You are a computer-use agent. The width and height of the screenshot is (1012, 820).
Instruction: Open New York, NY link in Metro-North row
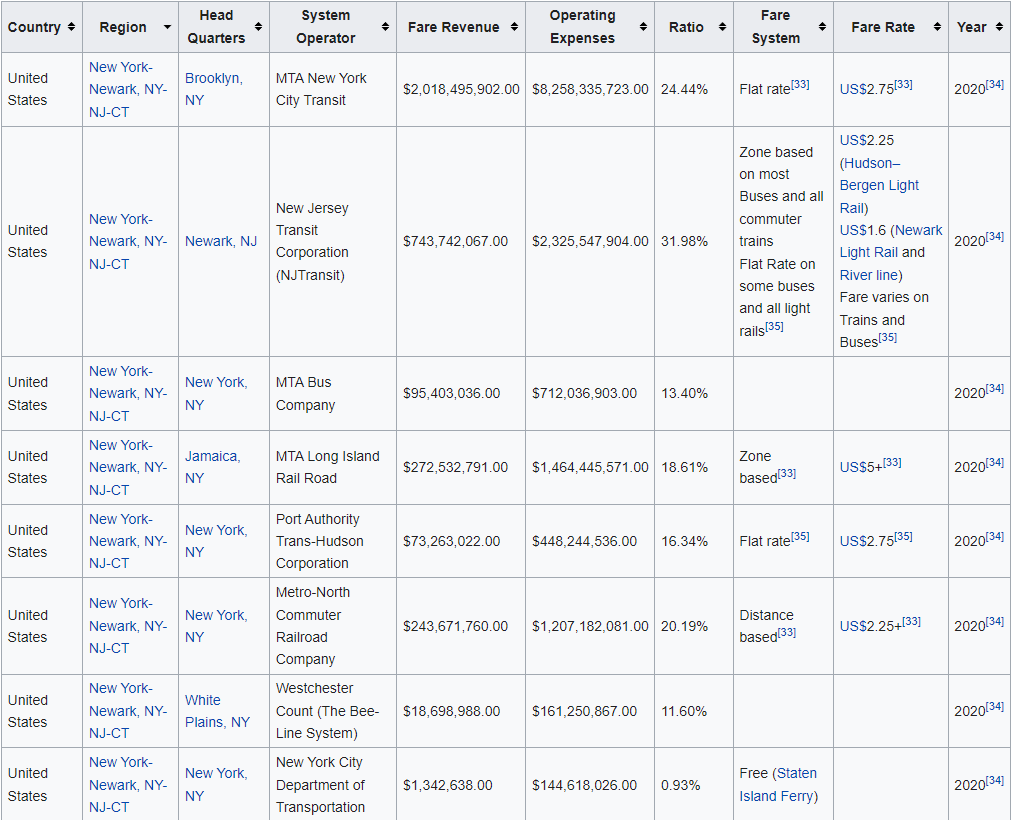click(216, 626)
